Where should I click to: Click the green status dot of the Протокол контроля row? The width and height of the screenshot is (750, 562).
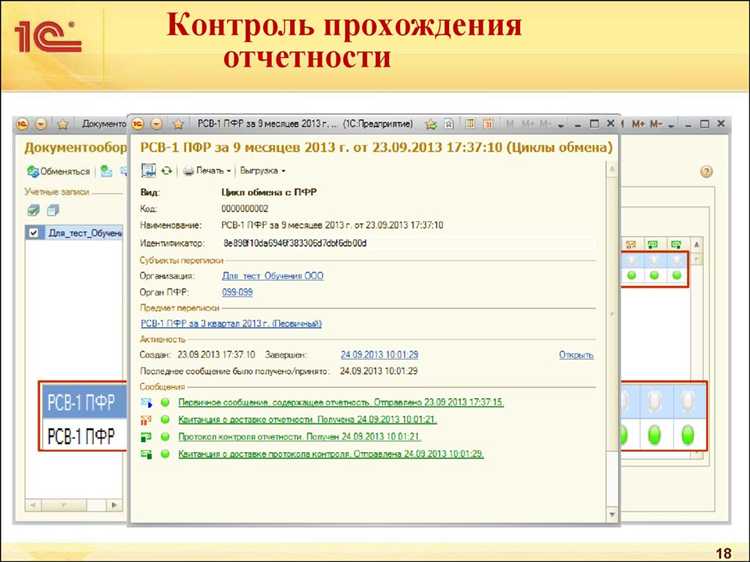click(165, 437)
